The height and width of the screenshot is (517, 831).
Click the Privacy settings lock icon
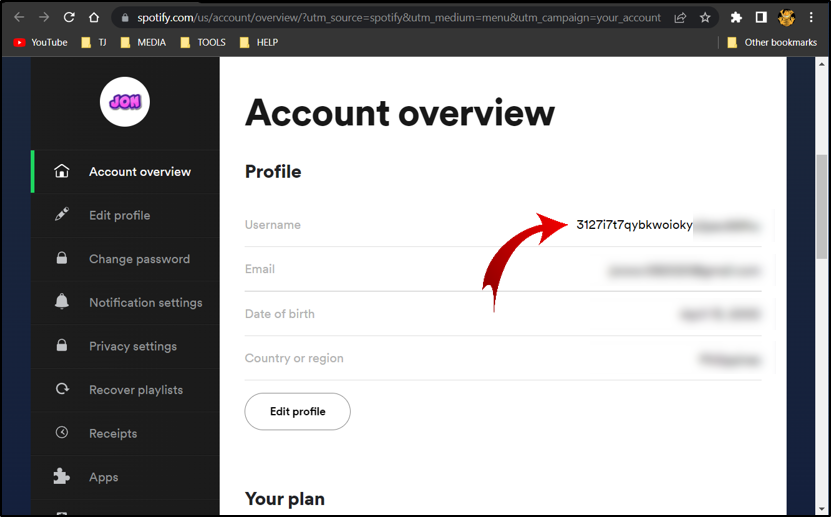tap(62, 346)
